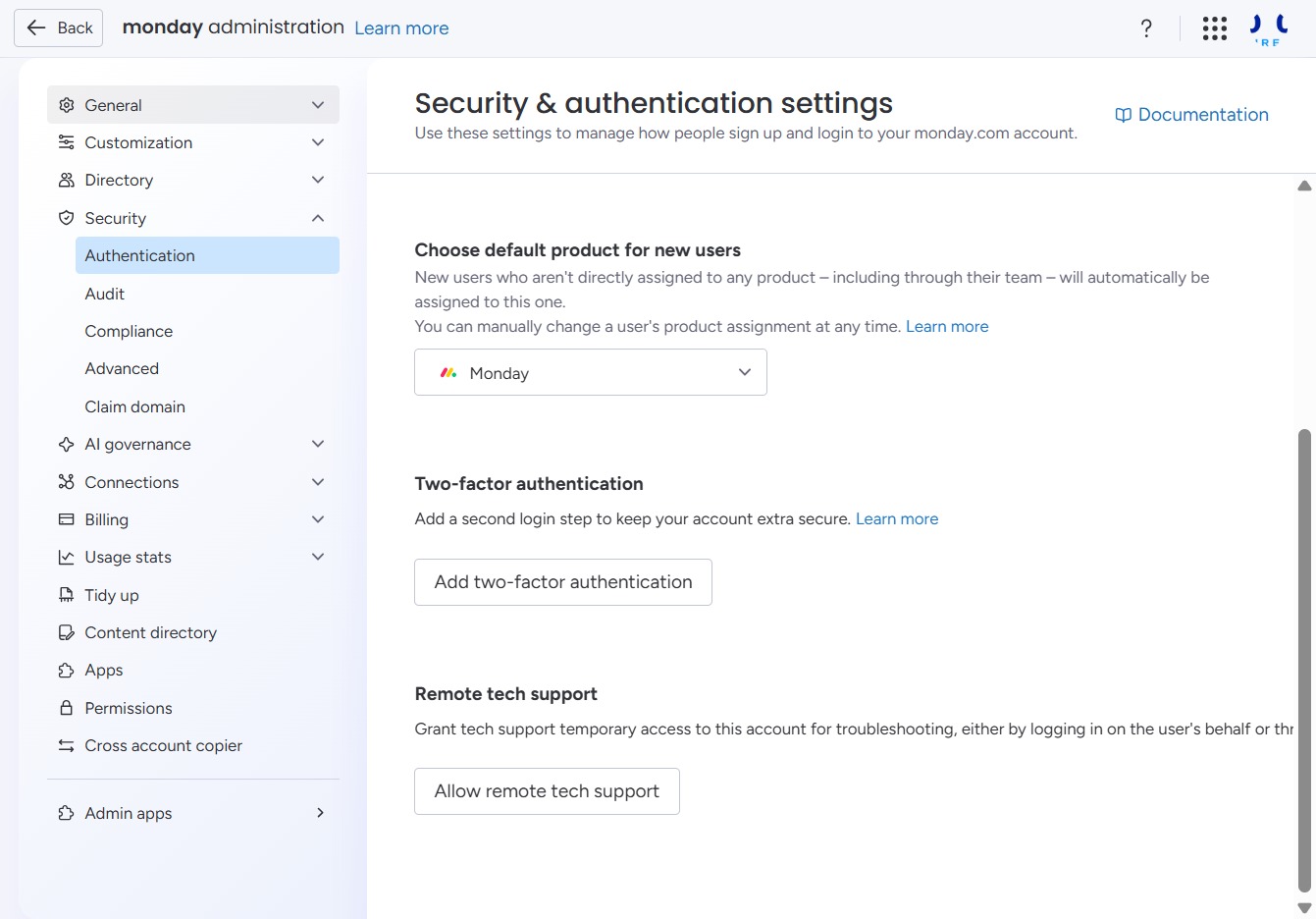Go to the Apps page
The image size is (1316, 919).
(193, 670)
